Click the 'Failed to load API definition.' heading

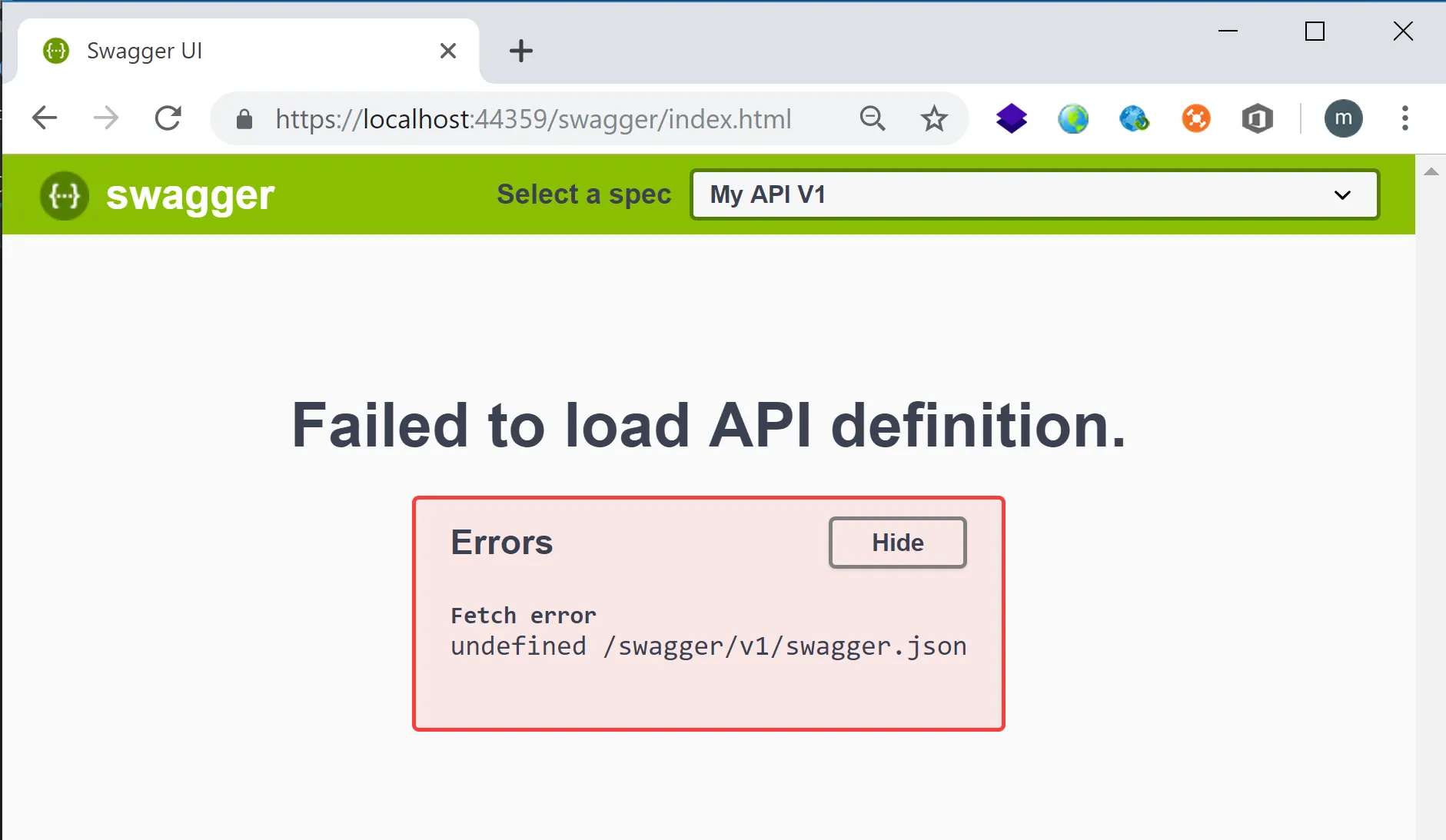[x=709, y=425]
